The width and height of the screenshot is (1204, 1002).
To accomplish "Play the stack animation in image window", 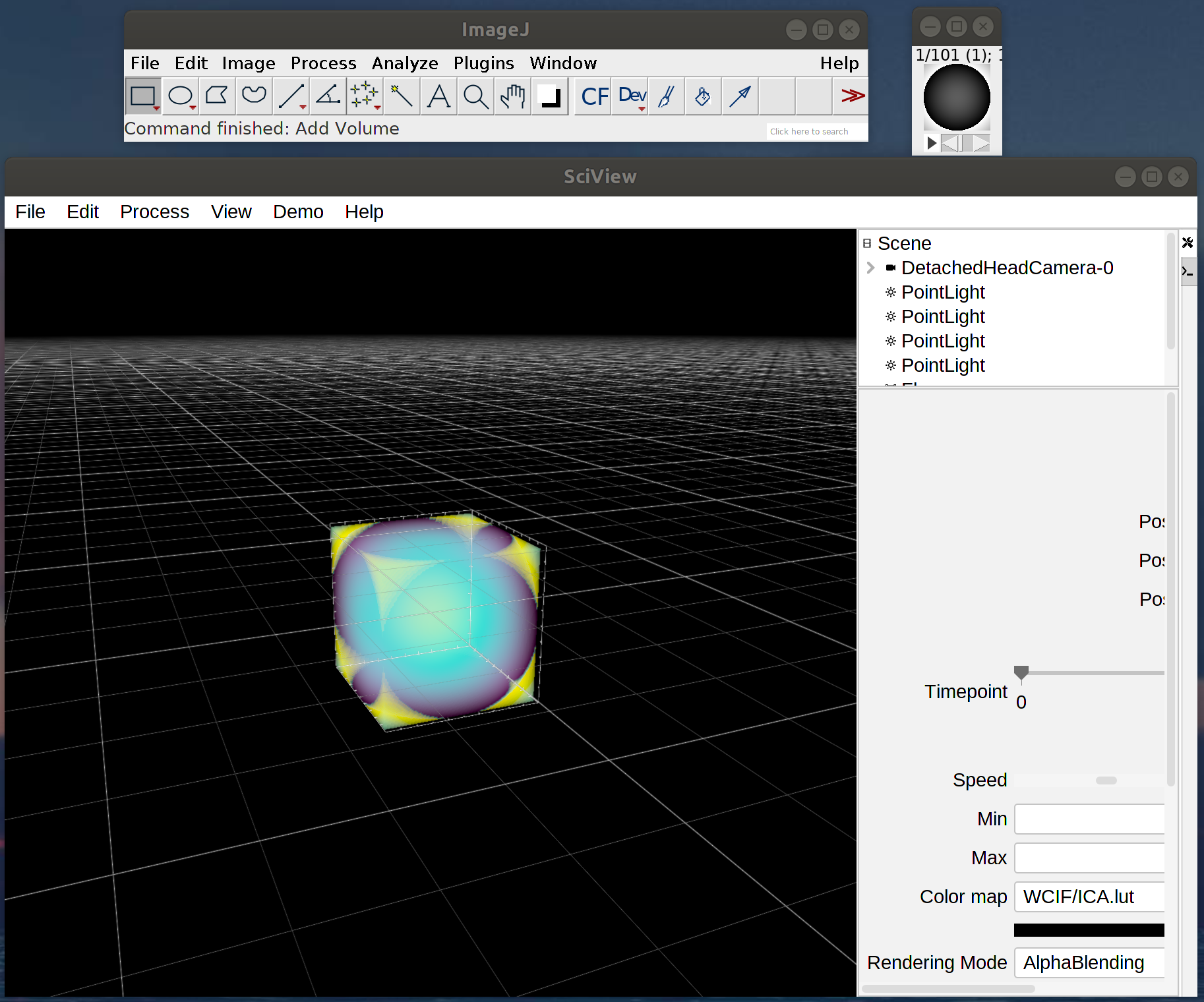I will point(931,143).
